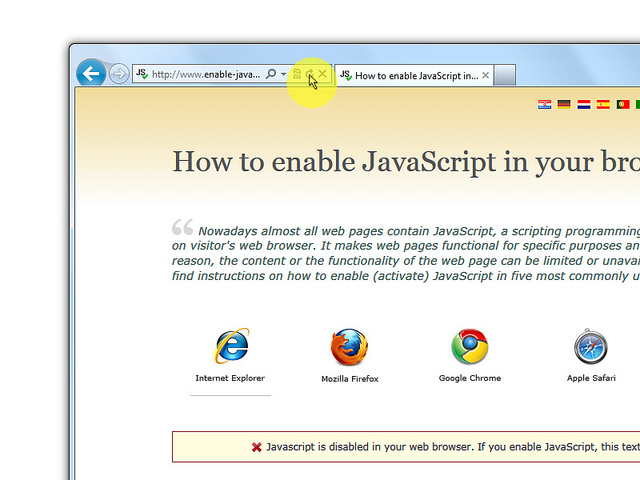Viewport: 640px width, 480px height.
Task: Switch language via the Spanish flag
Action: point(603,104)
